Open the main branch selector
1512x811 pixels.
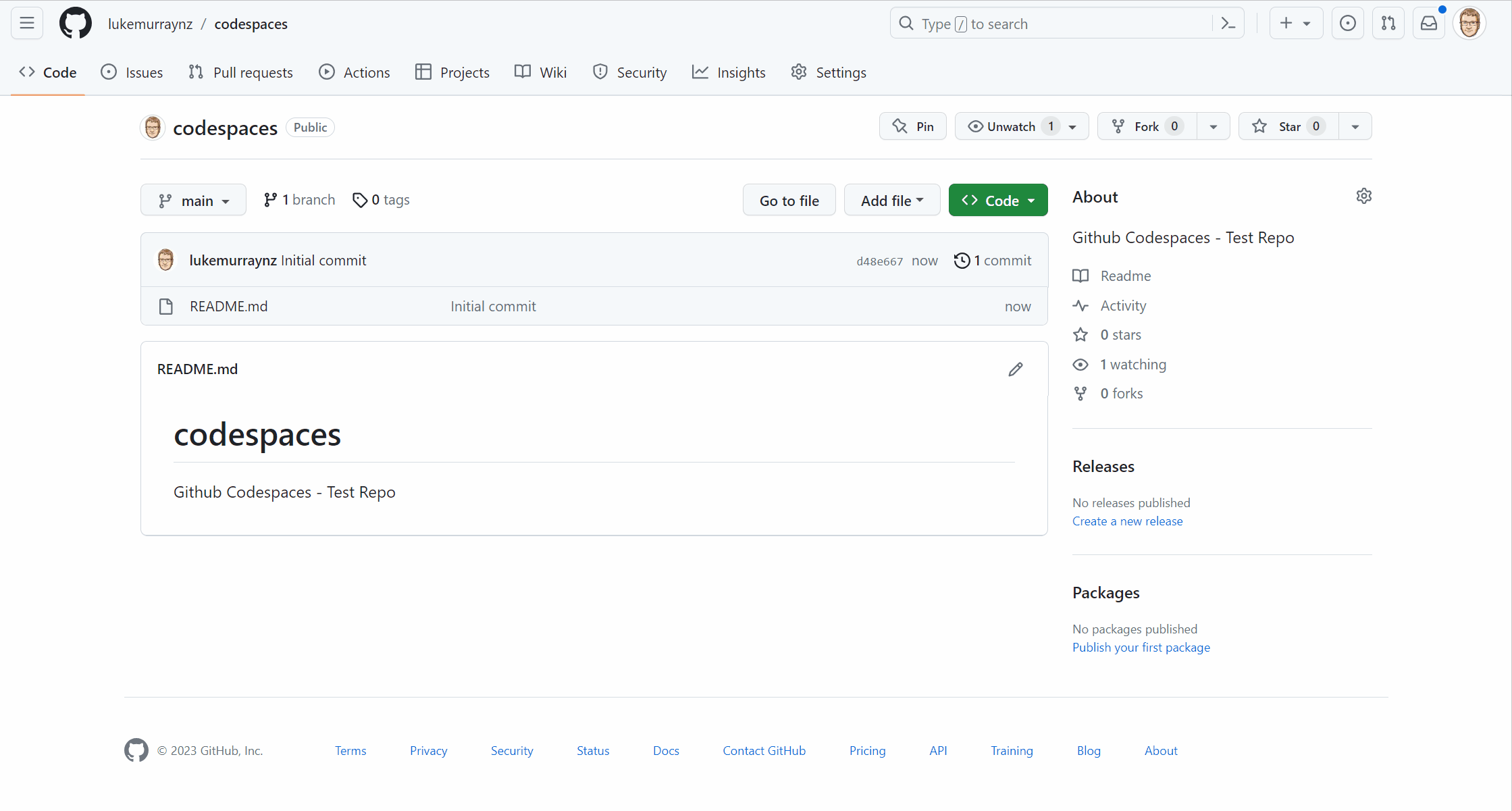pyautogui.click(x=193, y=201)
